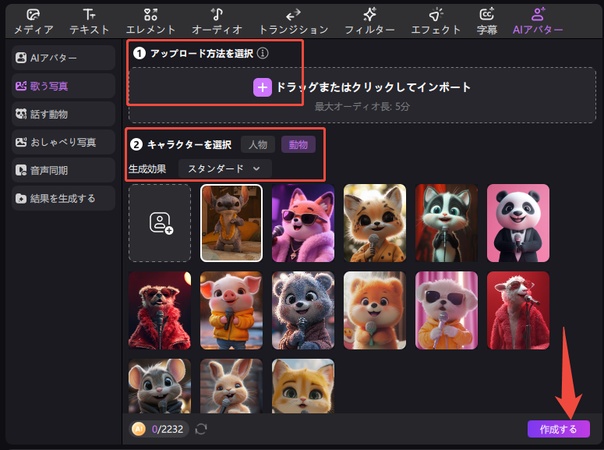Select the panda in tuxedo avatar
The width and height of the screenshot is (604, 450).
[518, 223]
